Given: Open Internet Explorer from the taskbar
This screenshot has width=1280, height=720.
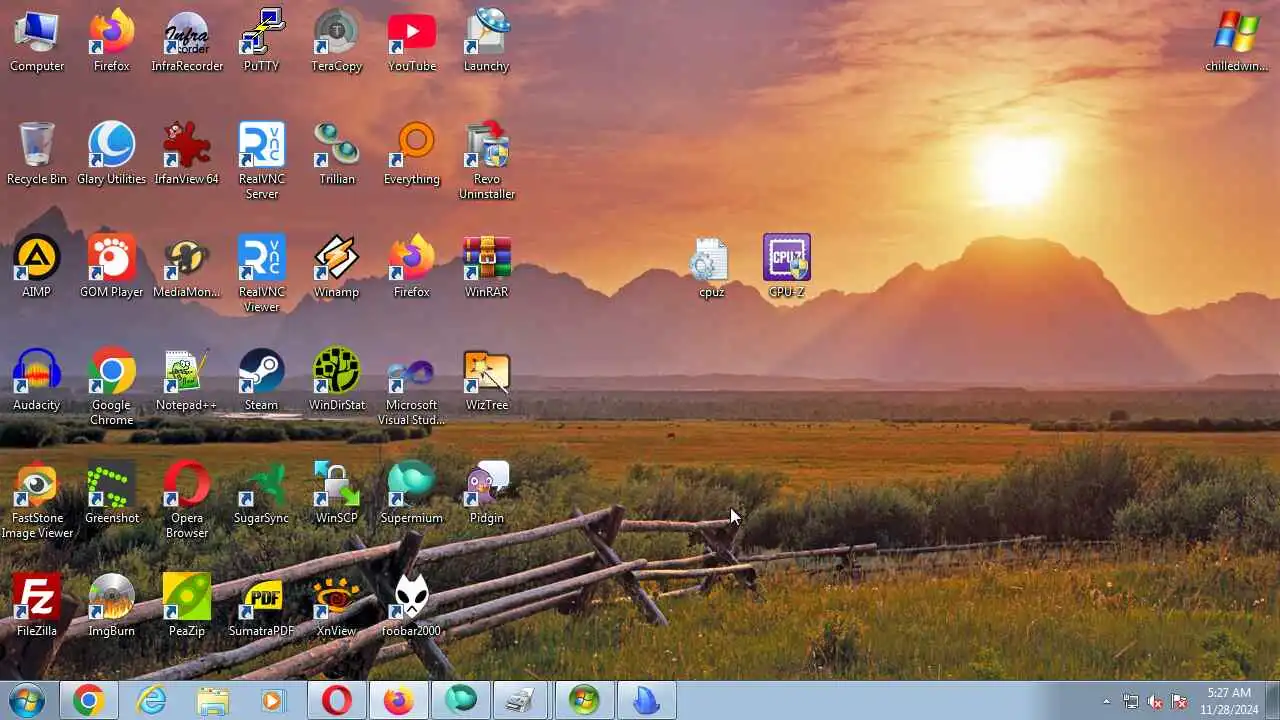Looking at the screenshot, I should pyautogui.click(x=151, y=701).
